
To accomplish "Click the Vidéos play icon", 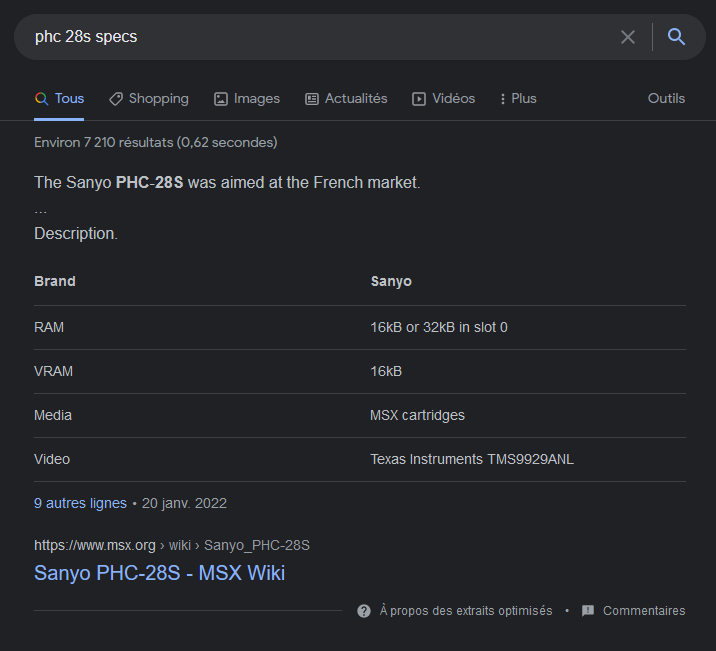I will coord(419,99).
